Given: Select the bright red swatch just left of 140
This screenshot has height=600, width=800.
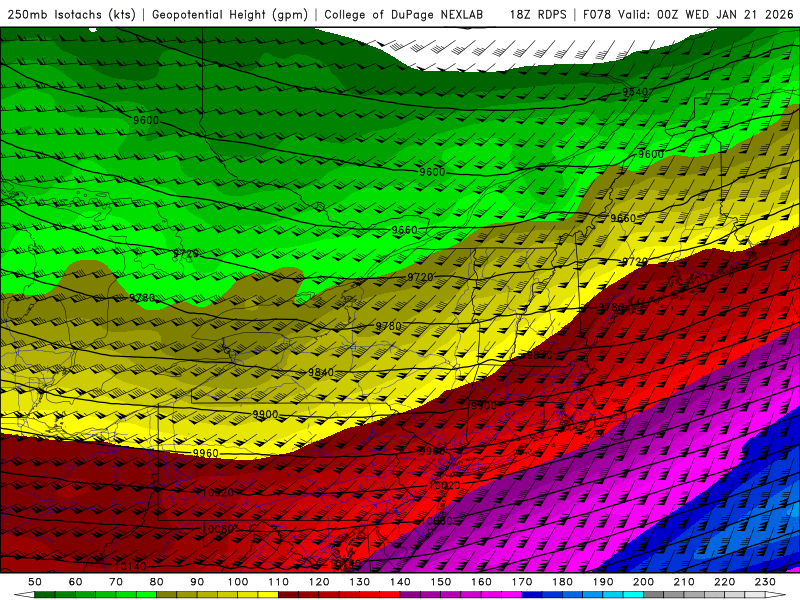Looking at the screenshot, I should click(x=390, y=595).
